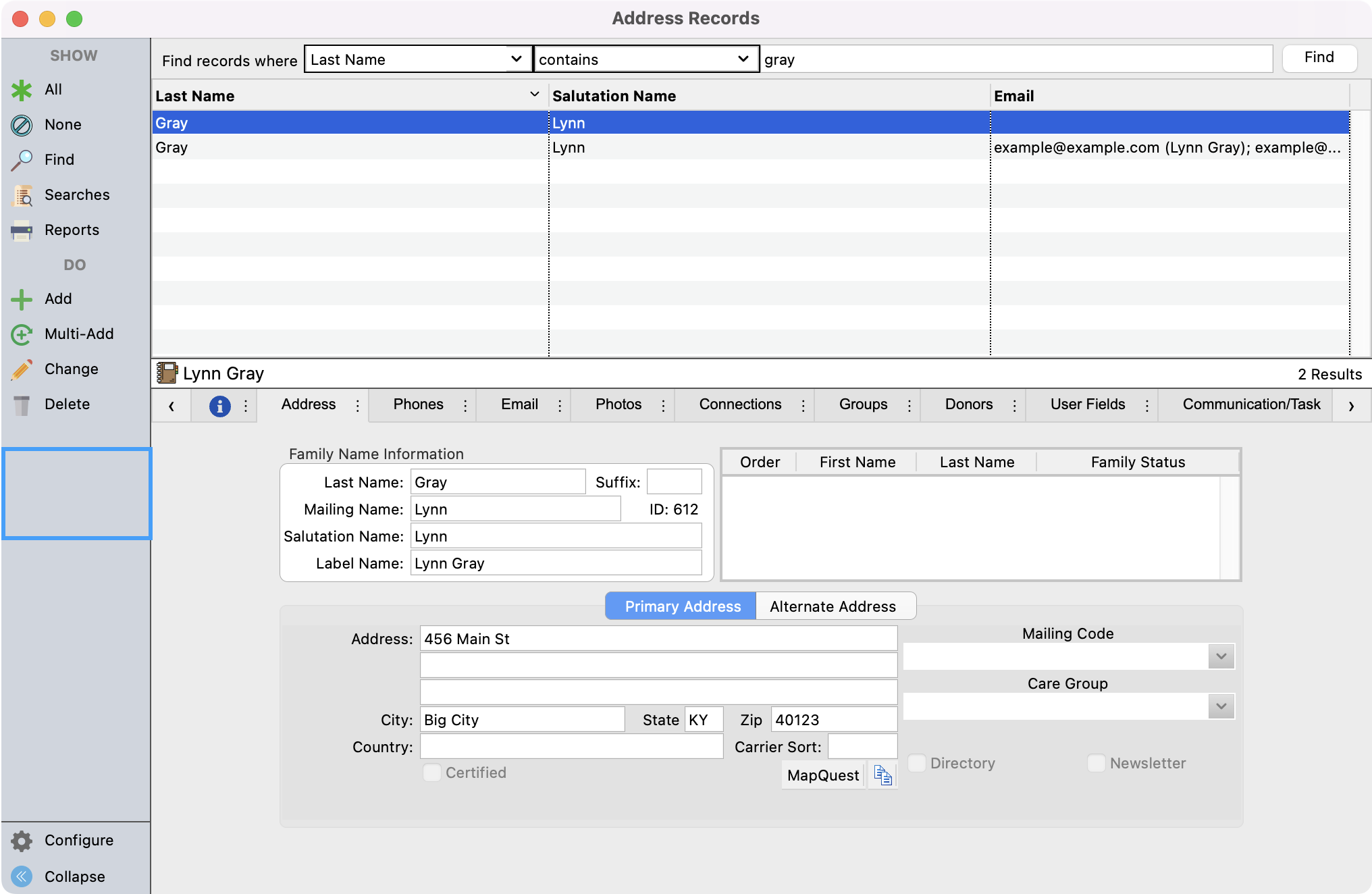This screenshot has width=1372, height=894.
Task: Switch to the Phones tab
Action: 418,404
